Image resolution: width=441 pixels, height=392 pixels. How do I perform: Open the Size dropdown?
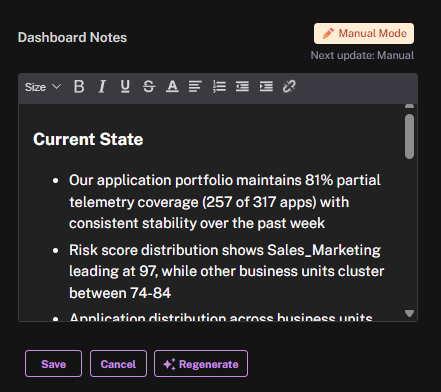pyautogui.click(x=43, y=87)
